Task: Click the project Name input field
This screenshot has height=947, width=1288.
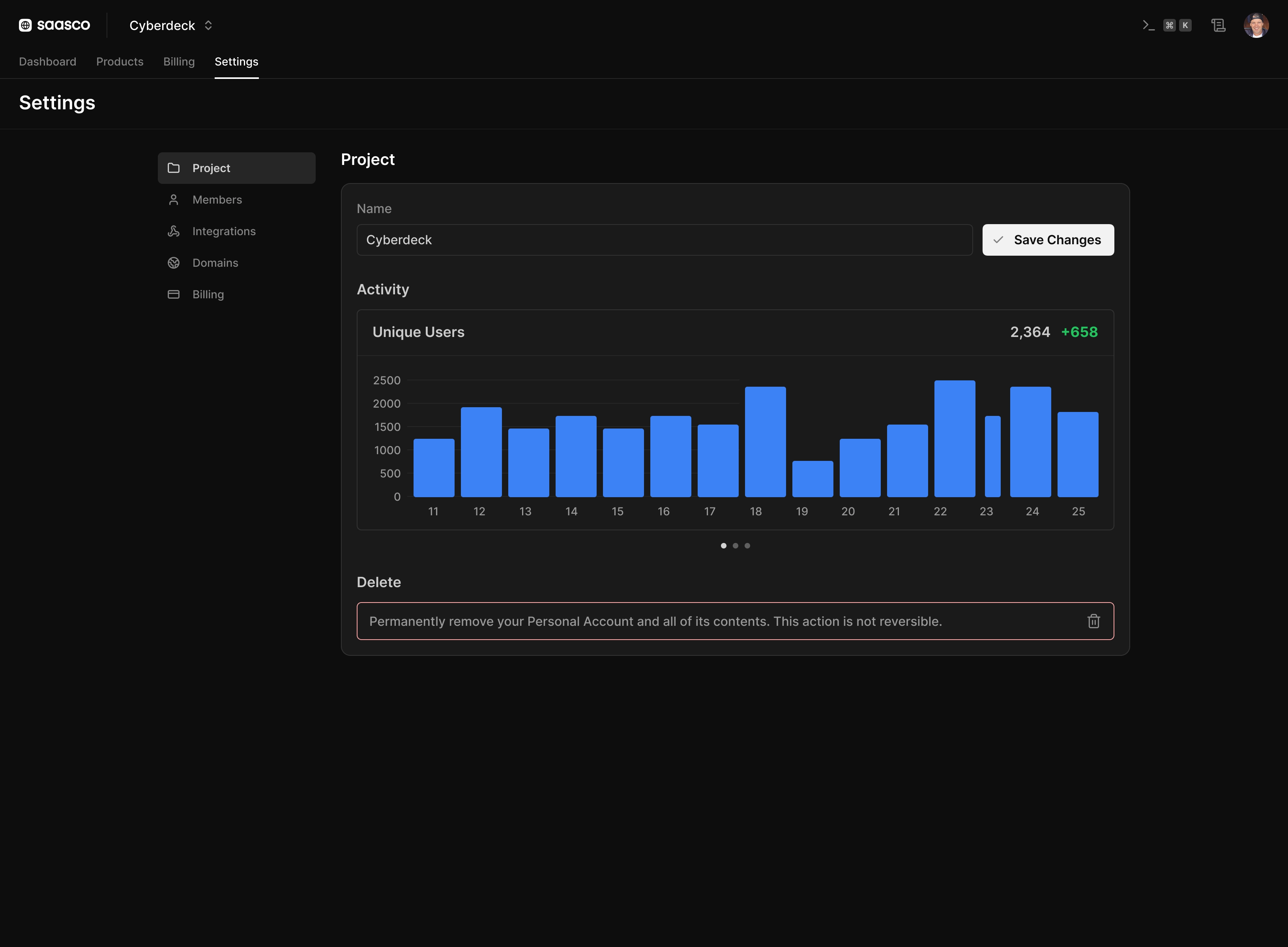Action: (665, 240)
